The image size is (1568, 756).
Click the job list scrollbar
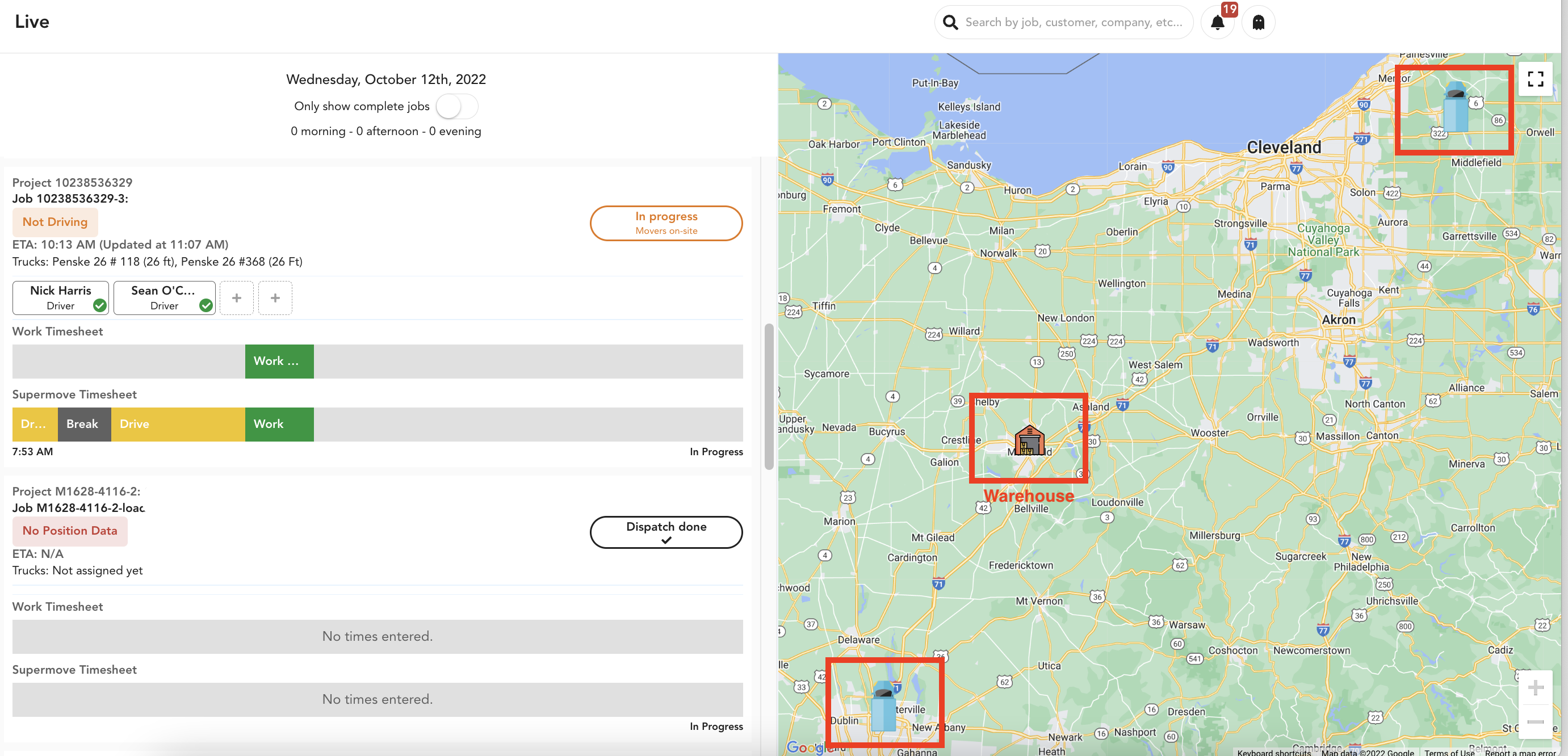point(769,397)
